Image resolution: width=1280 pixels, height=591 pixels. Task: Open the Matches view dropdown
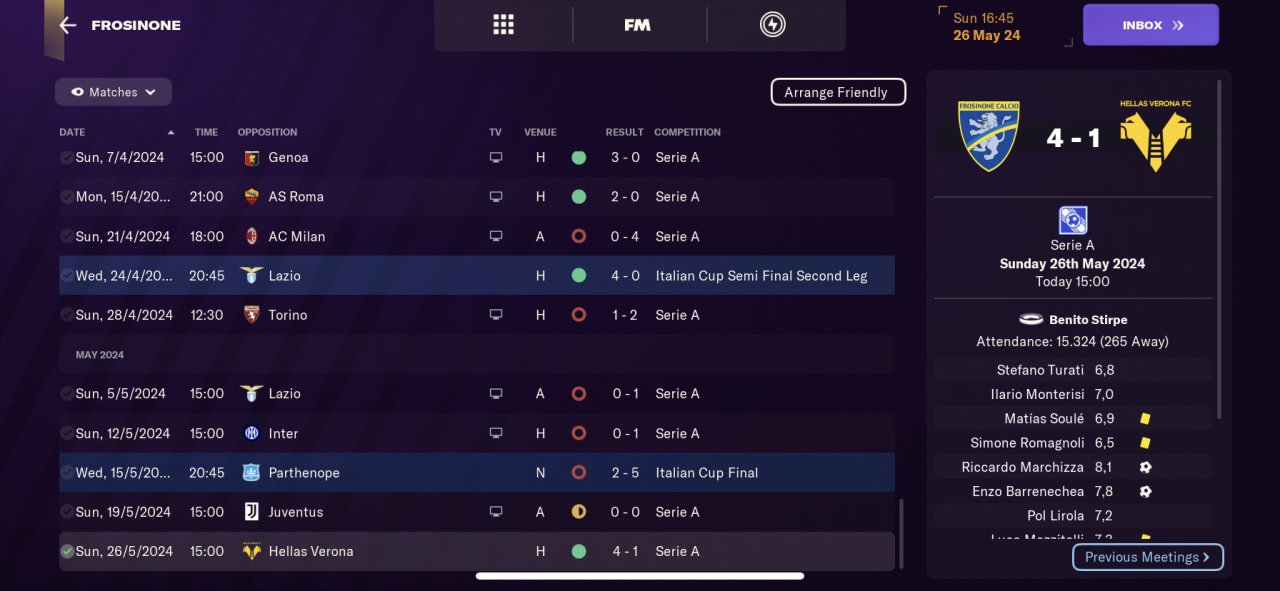click(113, 92)
